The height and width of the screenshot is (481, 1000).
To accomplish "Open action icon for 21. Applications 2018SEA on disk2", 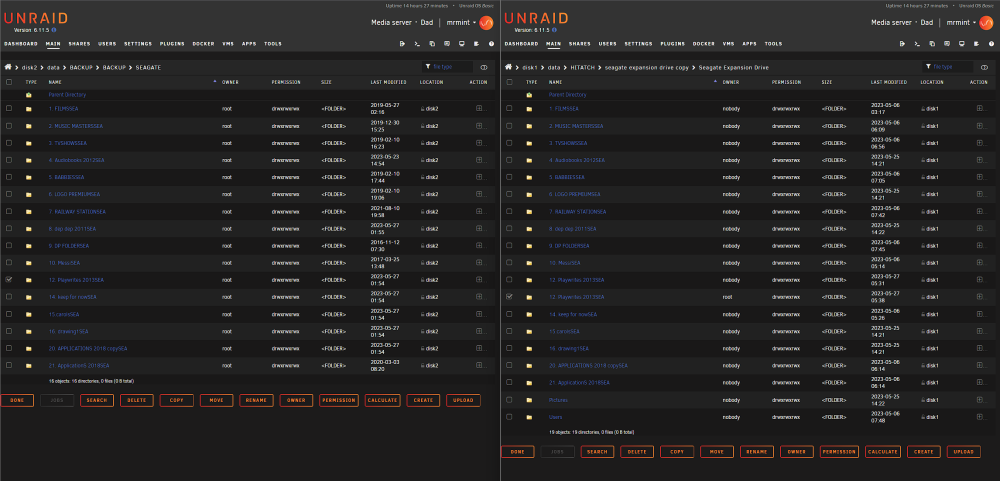I will (x=479, y=366).
